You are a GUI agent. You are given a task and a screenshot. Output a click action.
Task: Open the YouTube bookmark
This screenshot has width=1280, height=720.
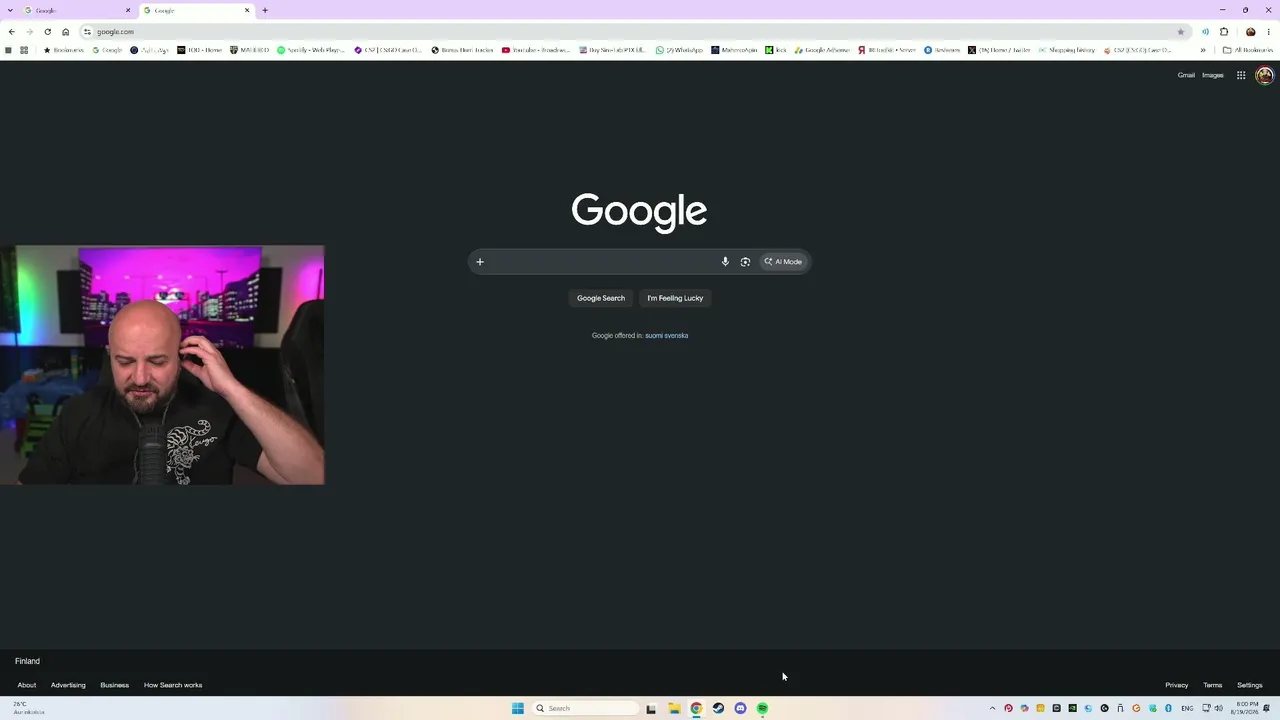[x=536, y=50]
